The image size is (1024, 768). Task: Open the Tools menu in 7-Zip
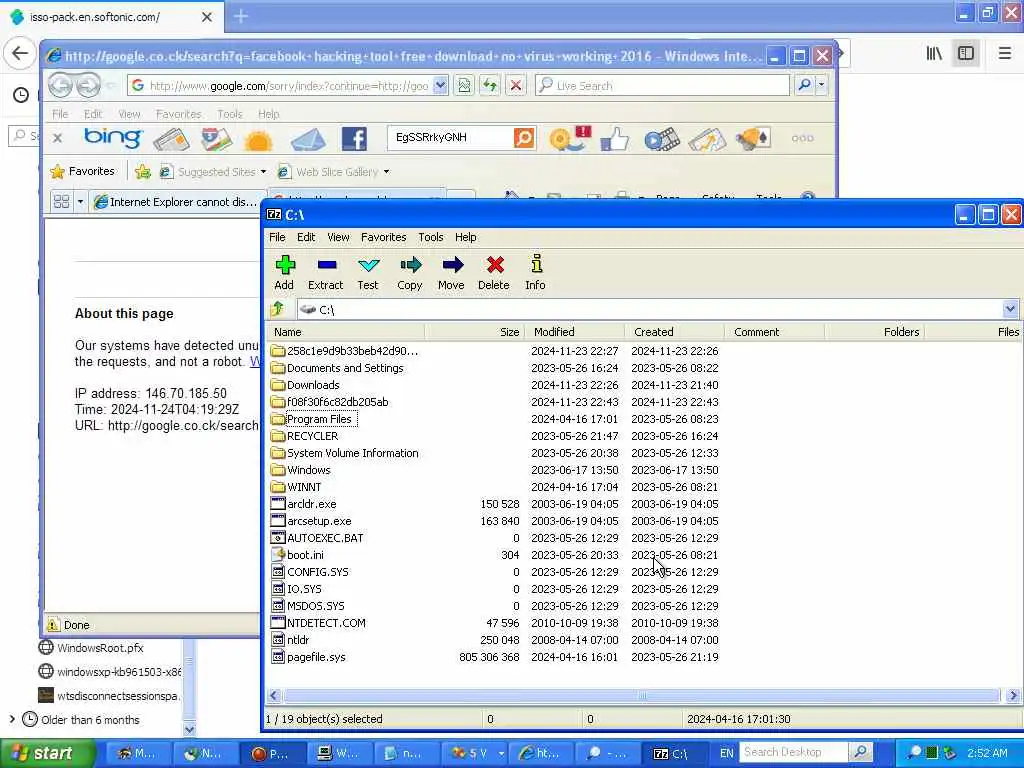431,237
